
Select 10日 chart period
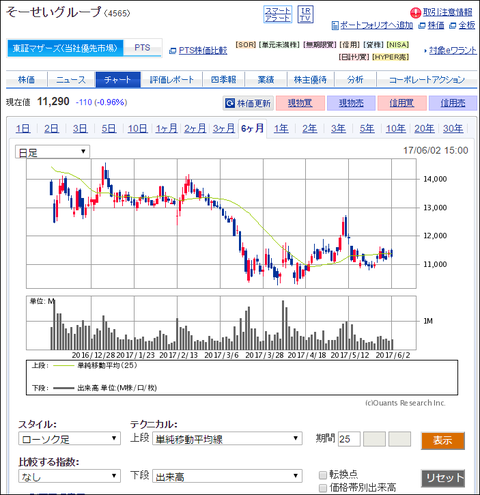(137, 129)
